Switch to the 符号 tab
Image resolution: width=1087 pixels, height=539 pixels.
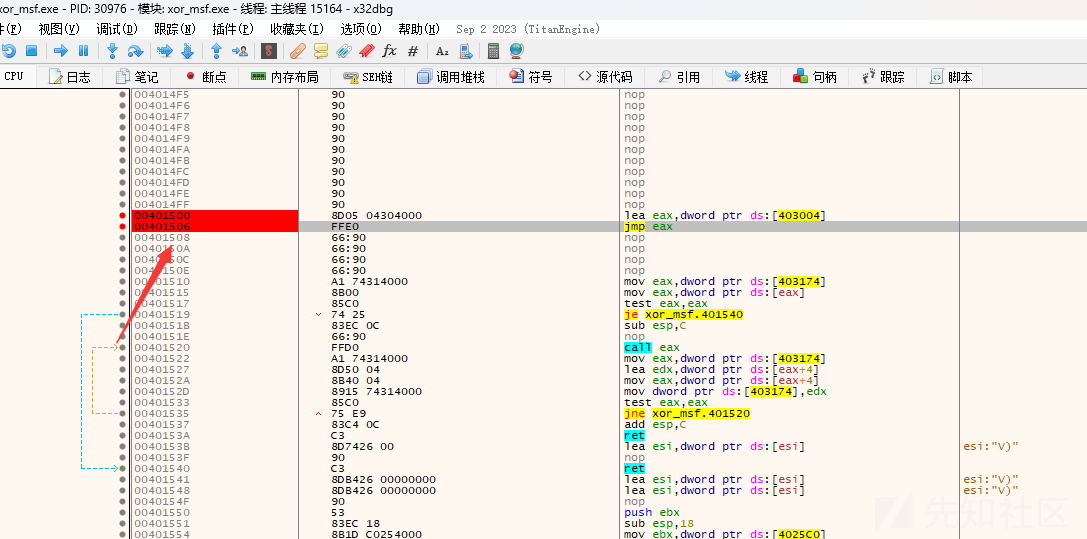(530, 77)
